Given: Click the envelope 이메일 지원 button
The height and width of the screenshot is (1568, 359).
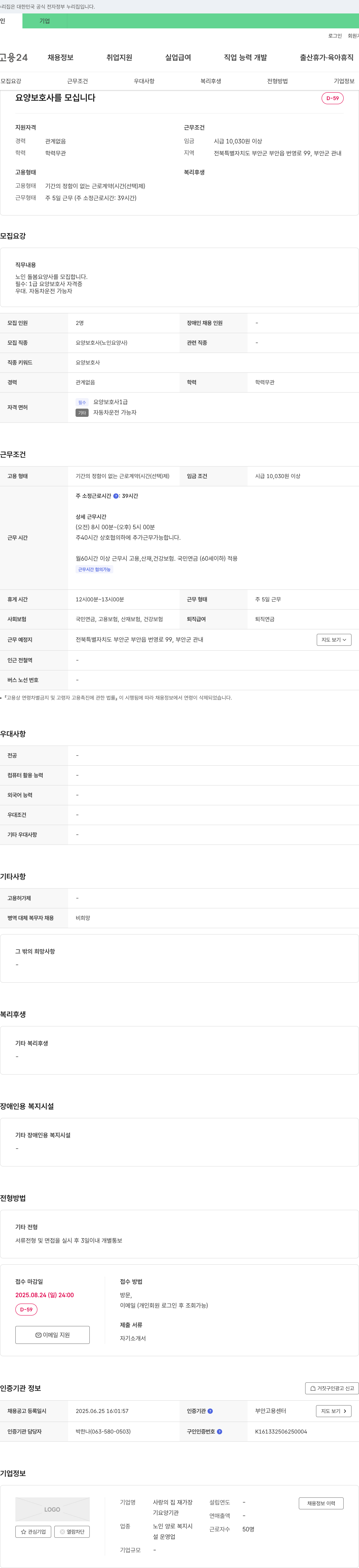Looking at the screenshot, I should tap(52, 1335).
